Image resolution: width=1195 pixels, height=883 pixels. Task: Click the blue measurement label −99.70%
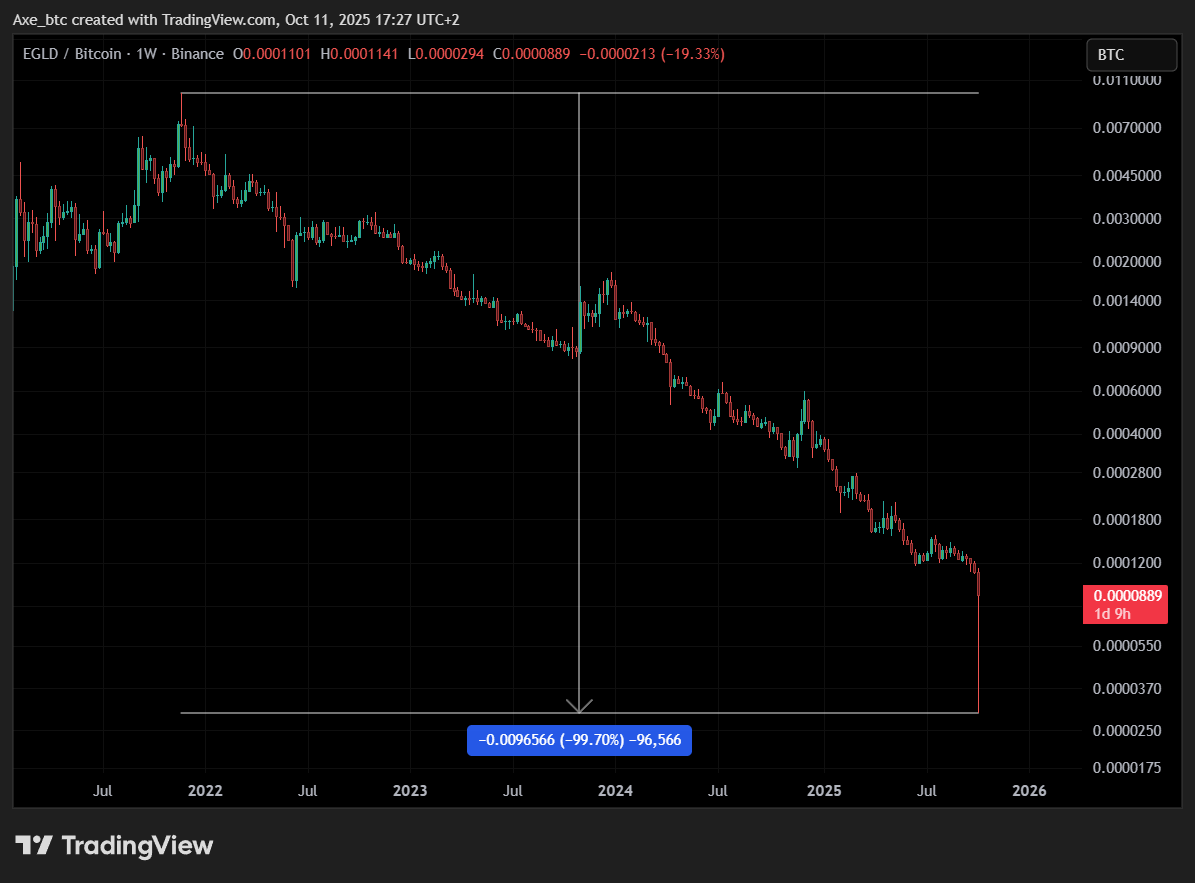tap(579, 741)
